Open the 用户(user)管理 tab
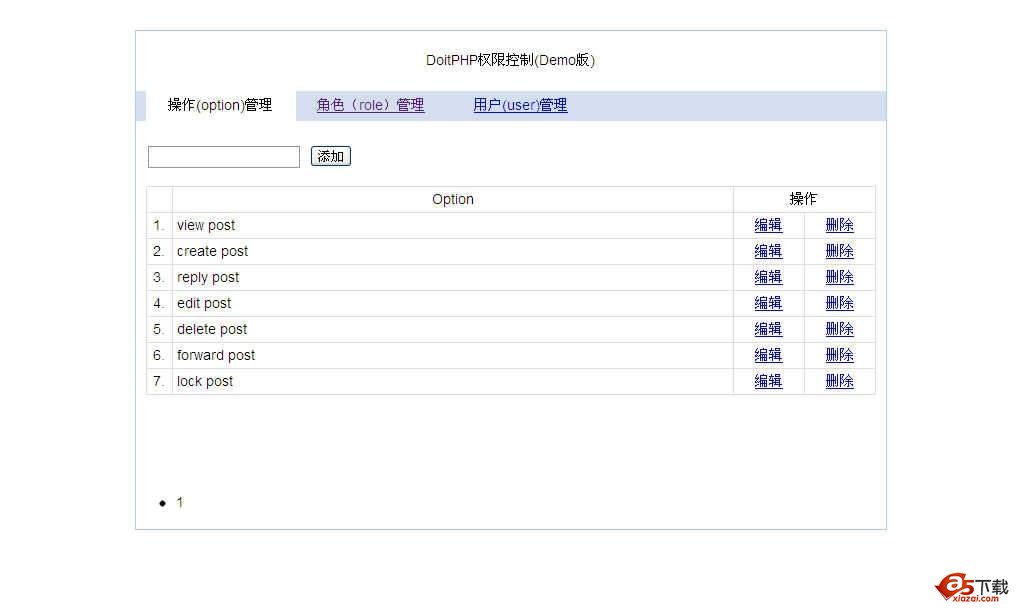This screenshot has width=1022, height=608. [x=520, y=105]
